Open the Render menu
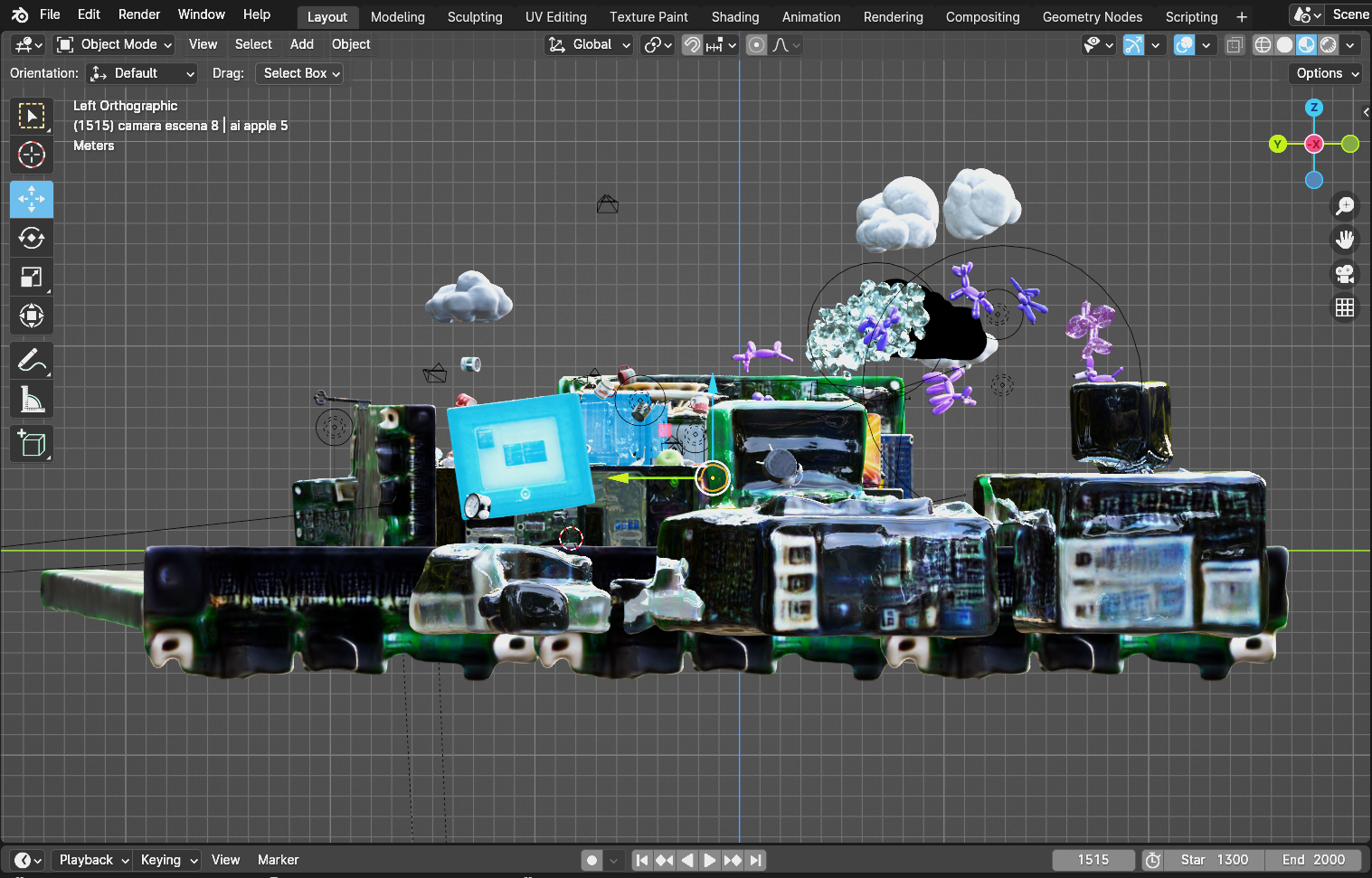This screenshot has height=878, width=1372. click(x=139, y=14)
